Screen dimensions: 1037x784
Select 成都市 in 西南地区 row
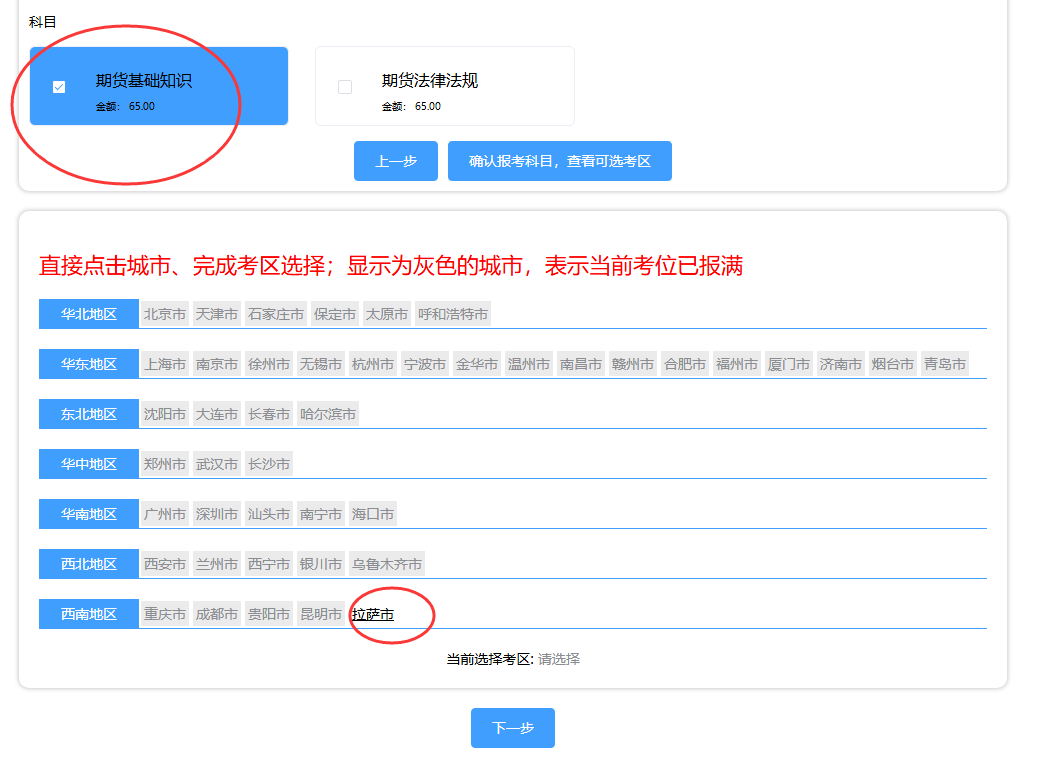(217, 614)
